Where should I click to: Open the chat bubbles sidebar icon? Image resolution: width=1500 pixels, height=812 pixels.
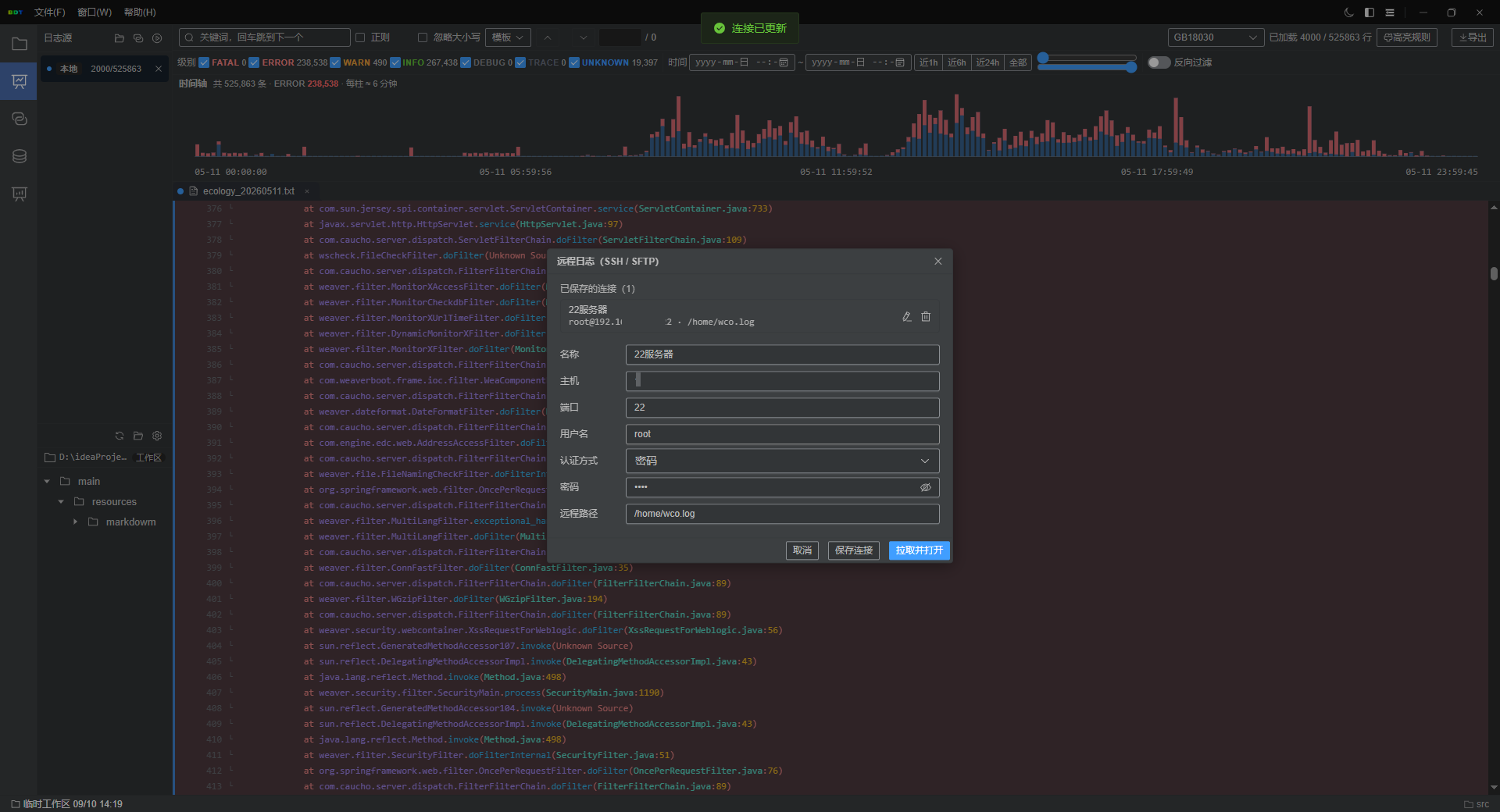coord(20,119)
